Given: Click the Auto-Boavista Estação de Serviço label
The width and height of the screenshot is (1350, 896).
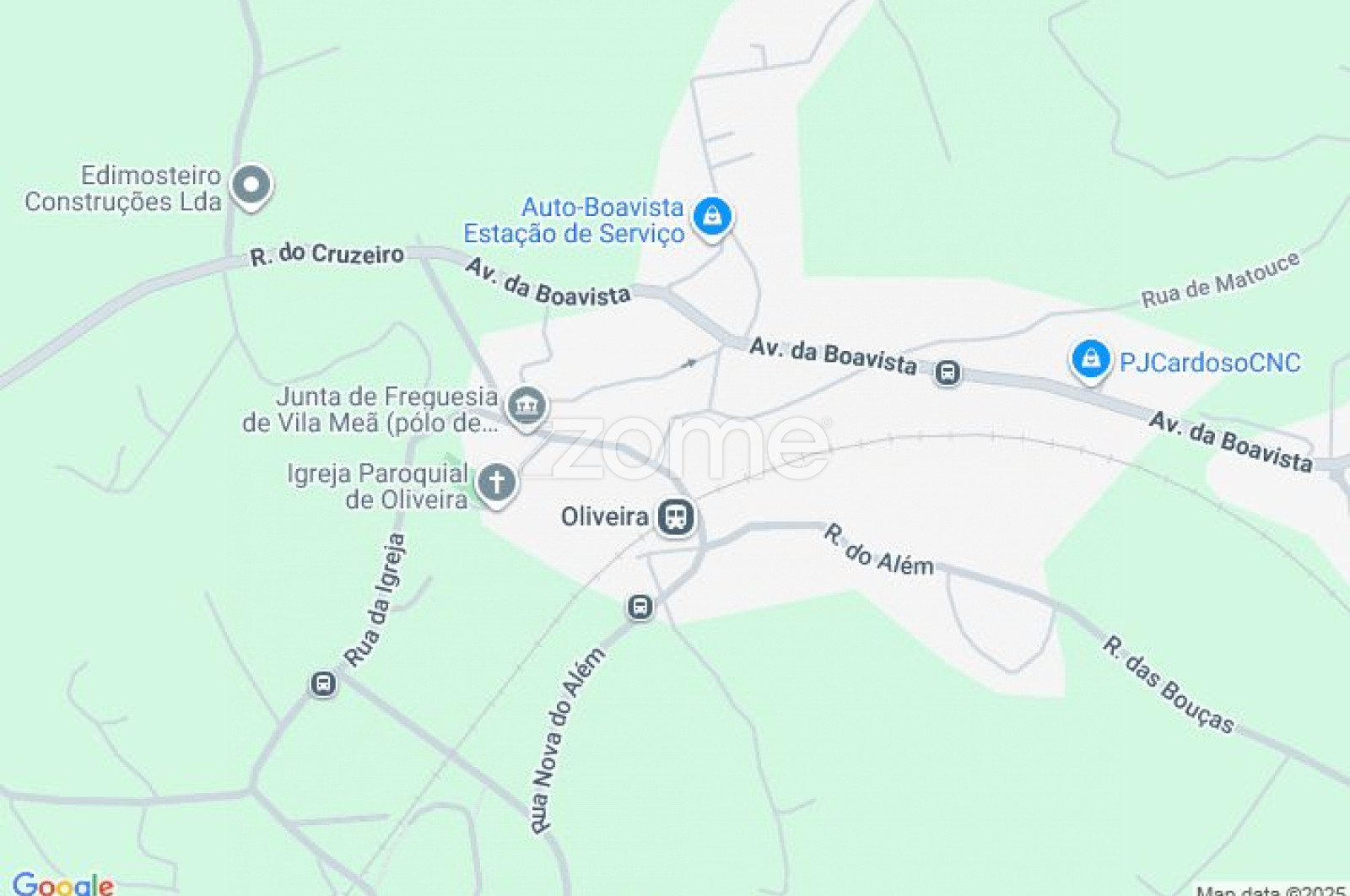Looking at the screenshot, I should [574, 220].
